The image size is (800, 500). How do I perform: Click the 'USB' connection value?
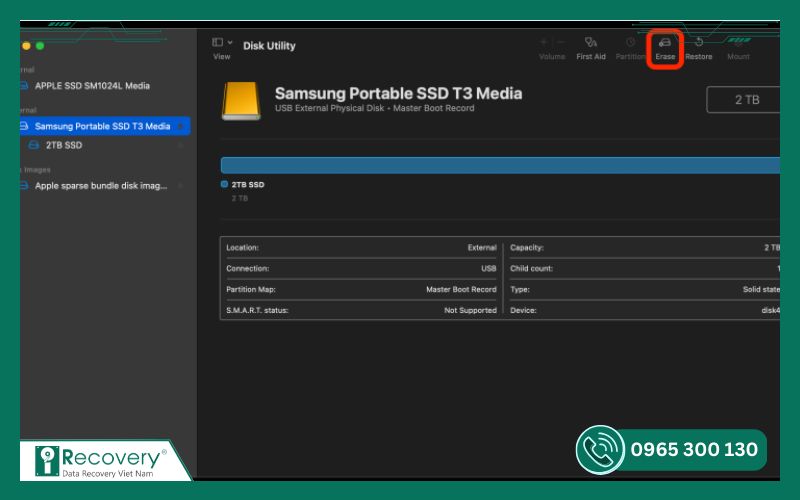click(x=488, y=268)
